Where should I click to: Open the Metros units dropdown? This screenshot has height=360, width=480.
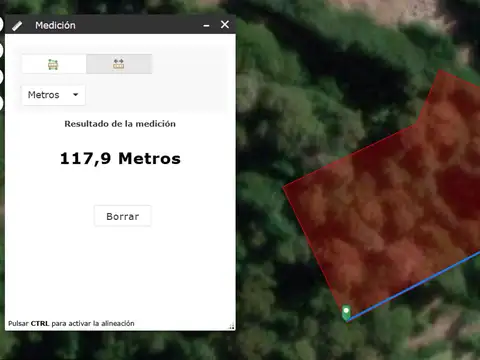pos(53,95)
